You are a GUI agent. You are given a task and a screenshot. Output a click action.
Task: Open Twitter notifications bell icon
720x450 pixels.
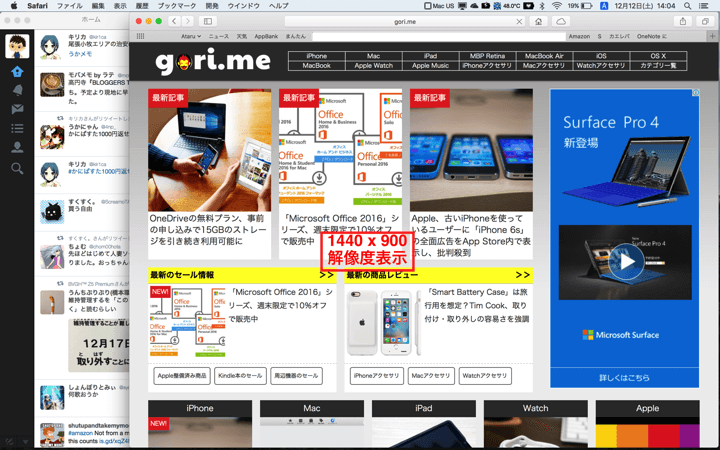coord(17,90)
